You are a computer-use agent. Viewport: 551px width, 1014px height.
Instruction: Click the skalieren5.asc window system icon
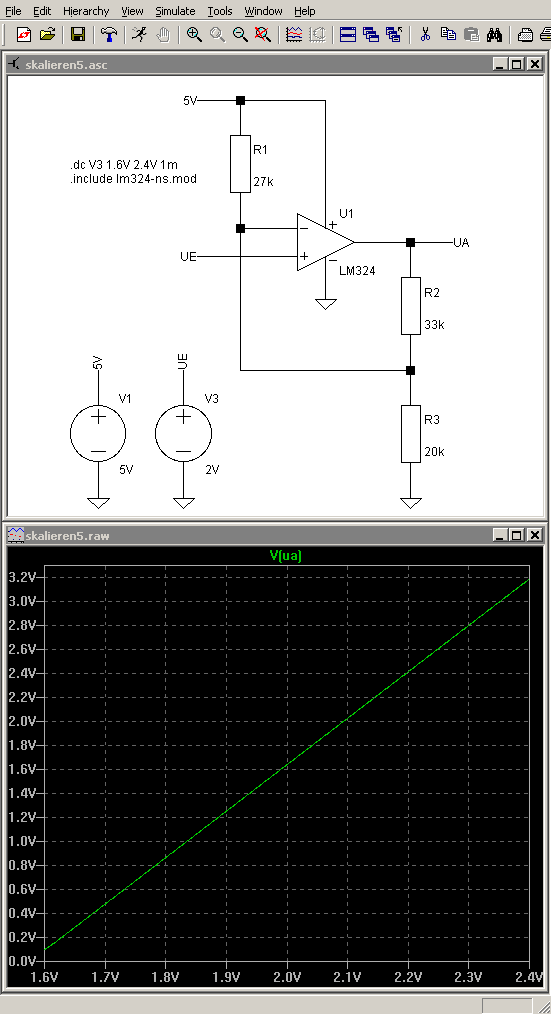click(15, 65)
